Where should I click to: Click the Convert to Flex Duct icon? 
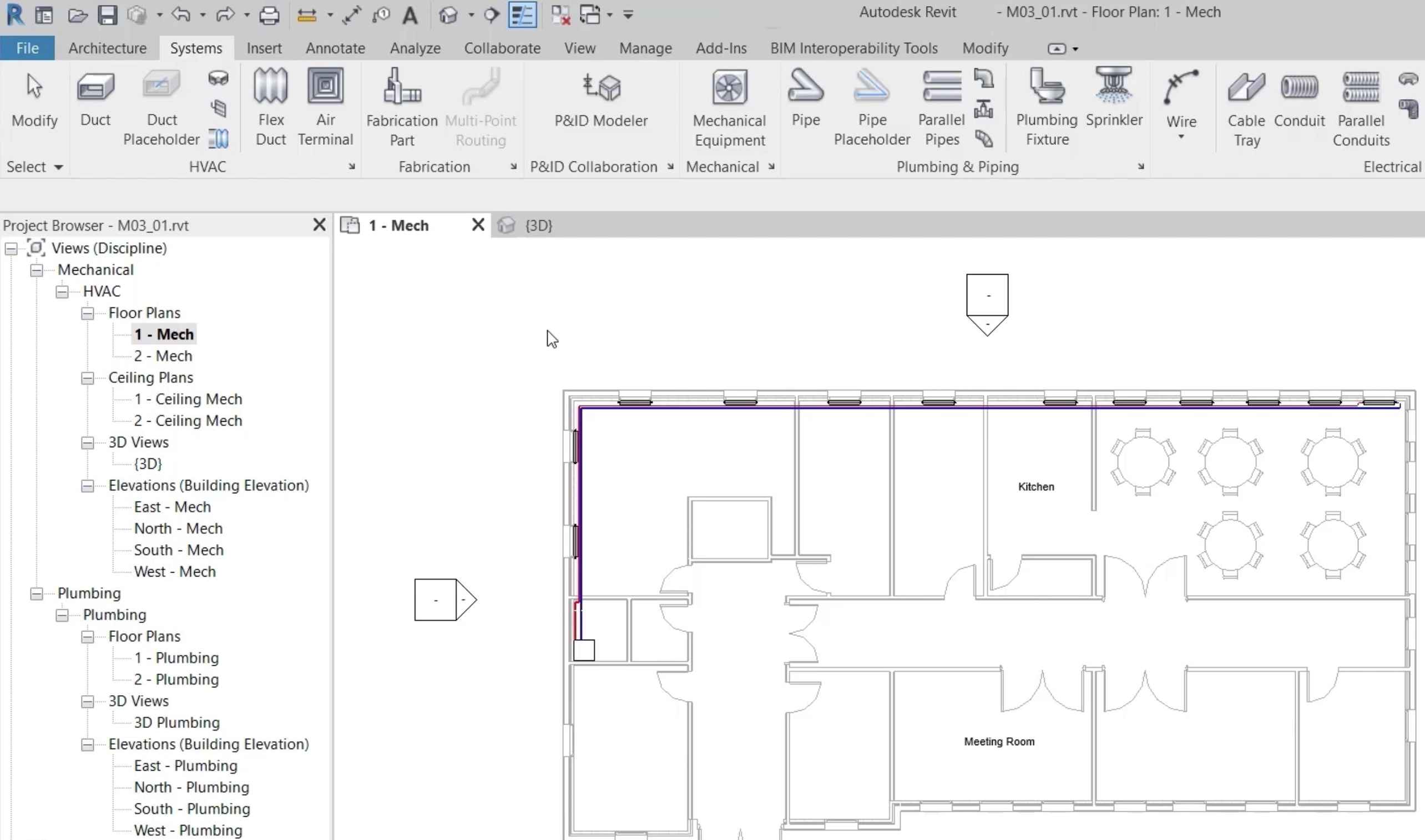point(218,139)
